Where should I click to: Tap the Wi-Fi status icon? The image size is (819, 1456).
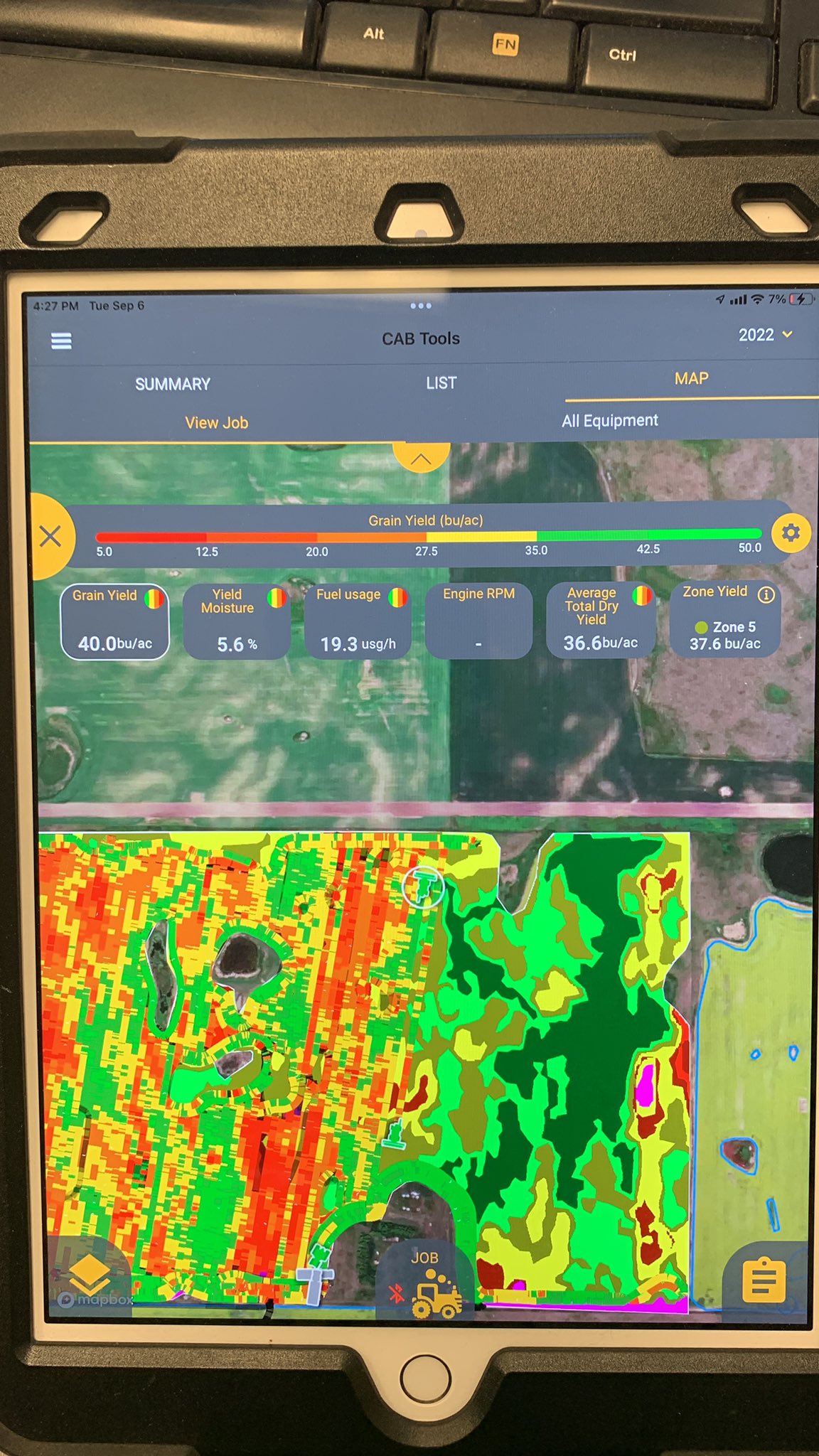[x=757, y=300]
